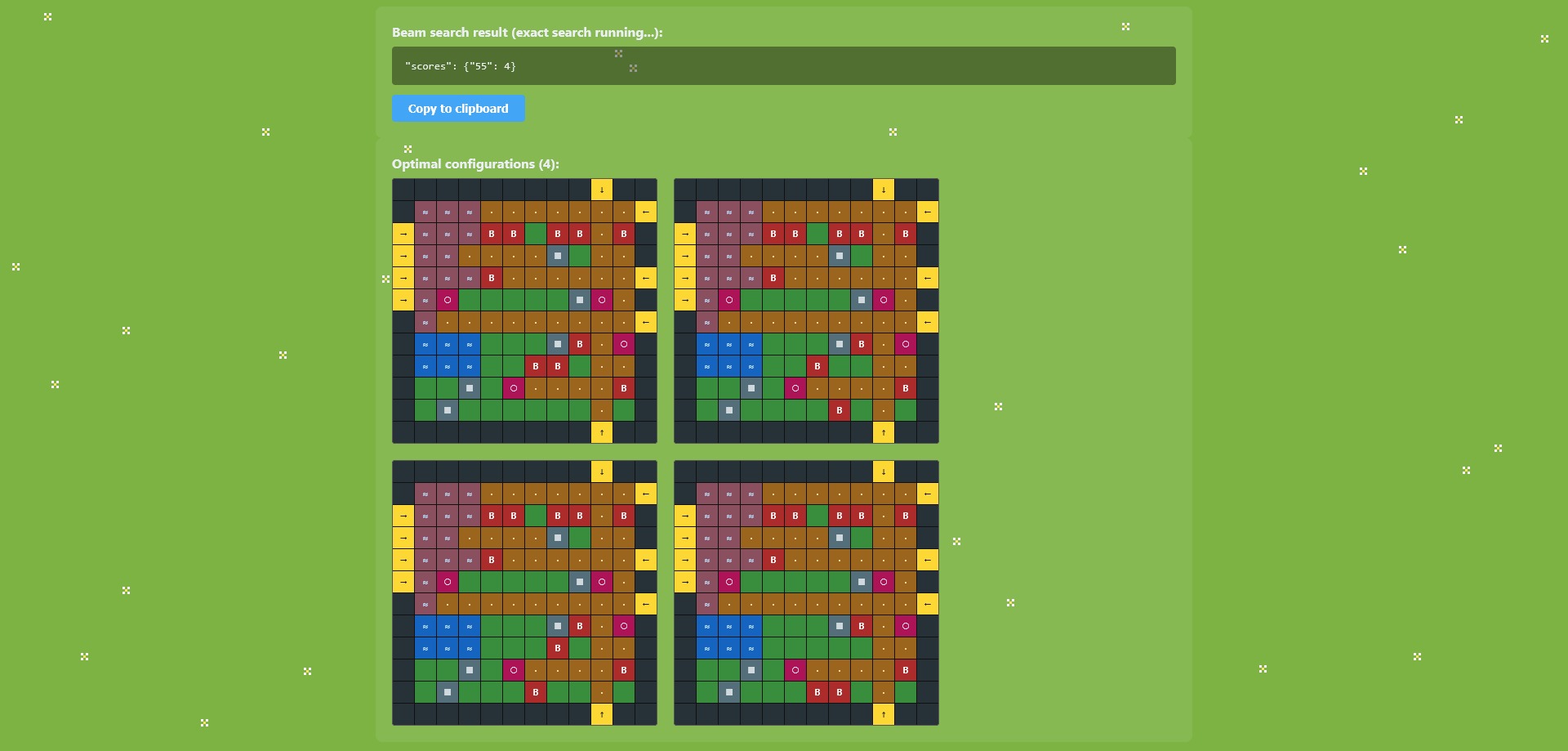Screen dimensions: 1568x751
Task: Select topmost left-arrow tile in the first configuration
Action: [x=646, y=212]
